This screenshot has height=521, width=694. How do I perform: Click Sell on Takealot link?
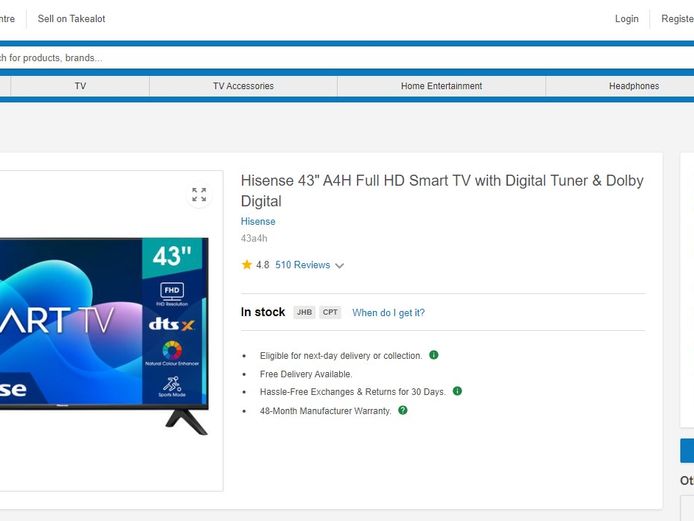tap(71, 19)
